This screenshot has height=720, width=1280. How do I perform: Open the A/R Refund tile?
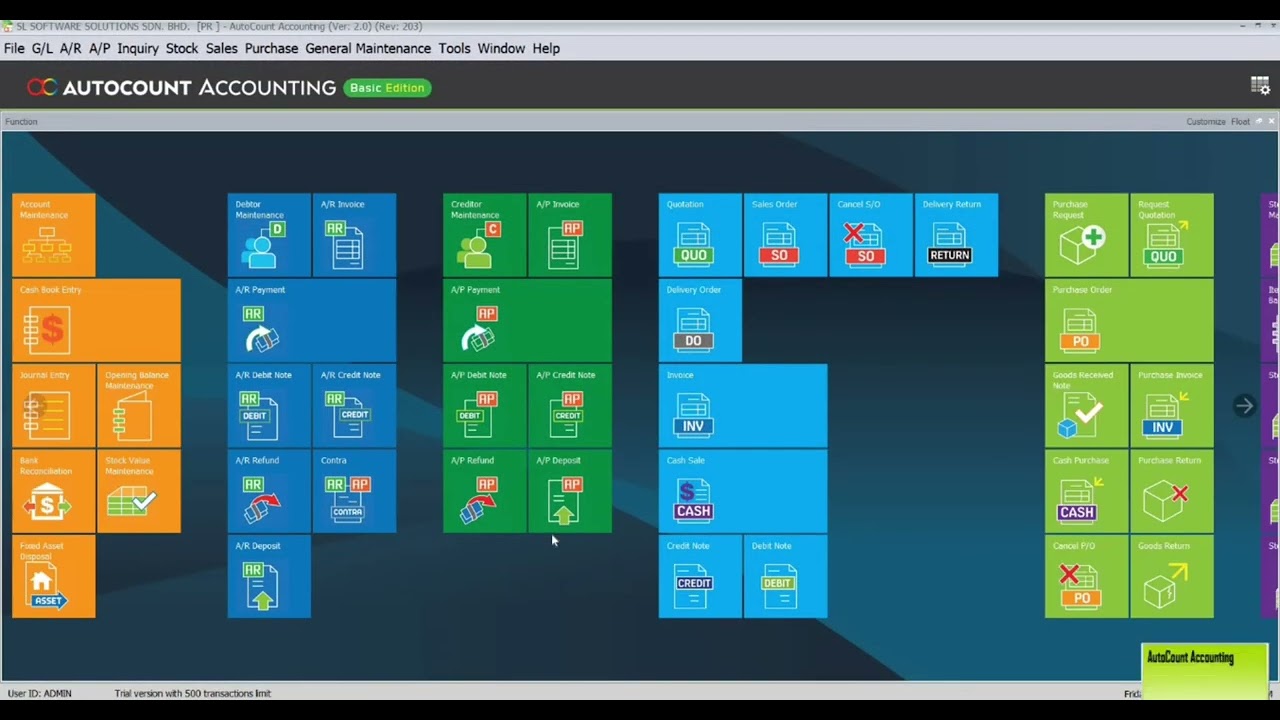click(x=269, y=491)
